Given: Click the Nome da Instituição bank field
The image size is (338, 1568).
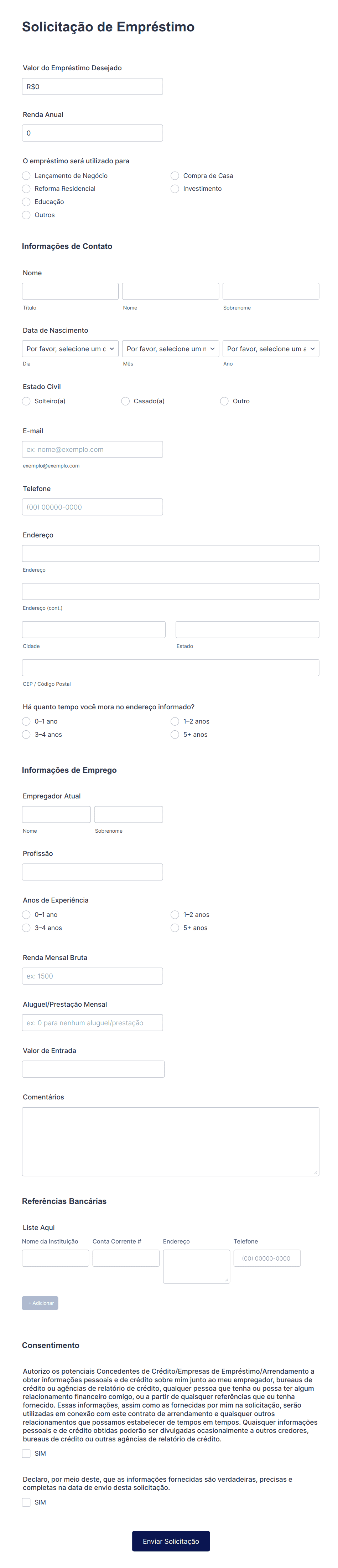Looking at the screenshot, I should pyautogui.click(x=55, y=1258).
